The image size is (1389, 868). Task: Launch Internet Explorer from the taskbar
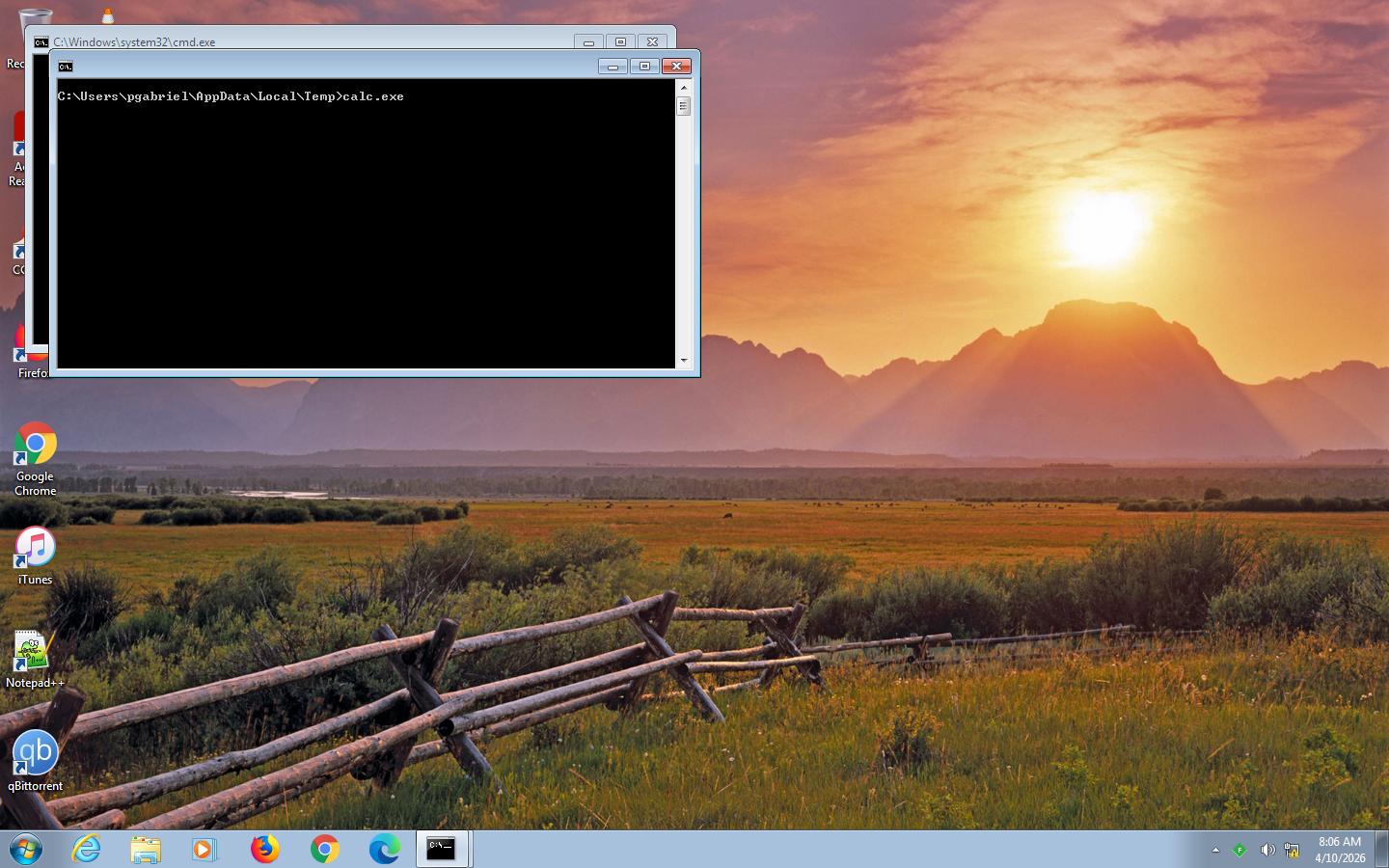pos(87,850)
